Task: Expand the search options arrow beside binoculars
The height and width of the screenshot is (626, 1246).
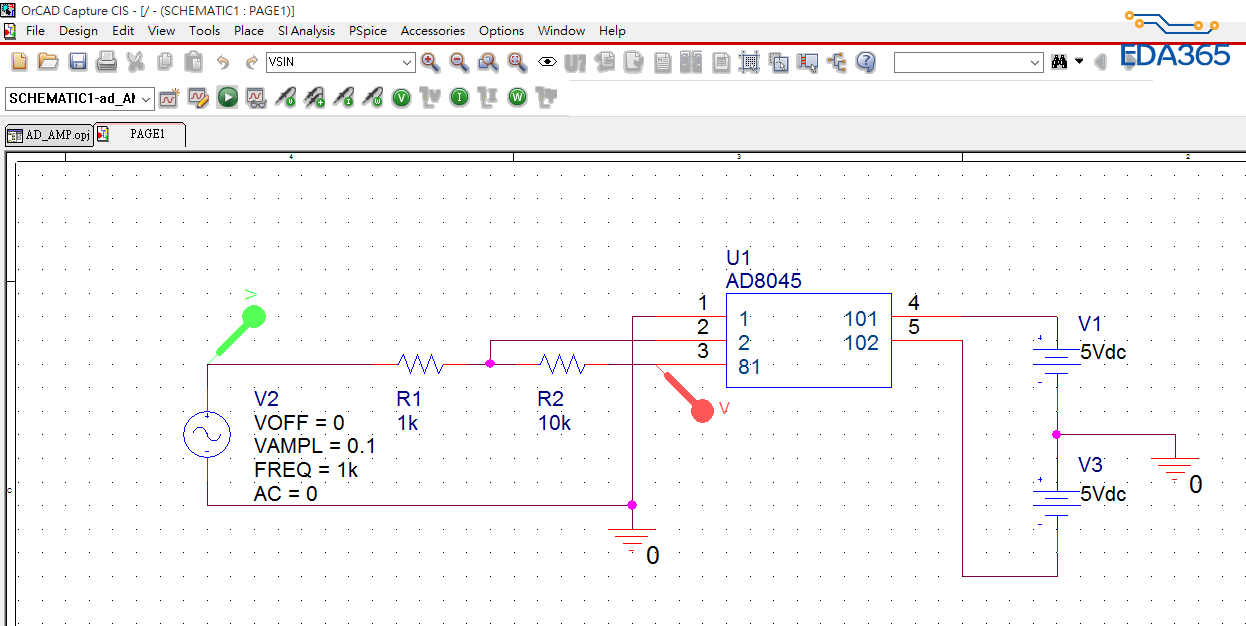Action: (1079, 62)
